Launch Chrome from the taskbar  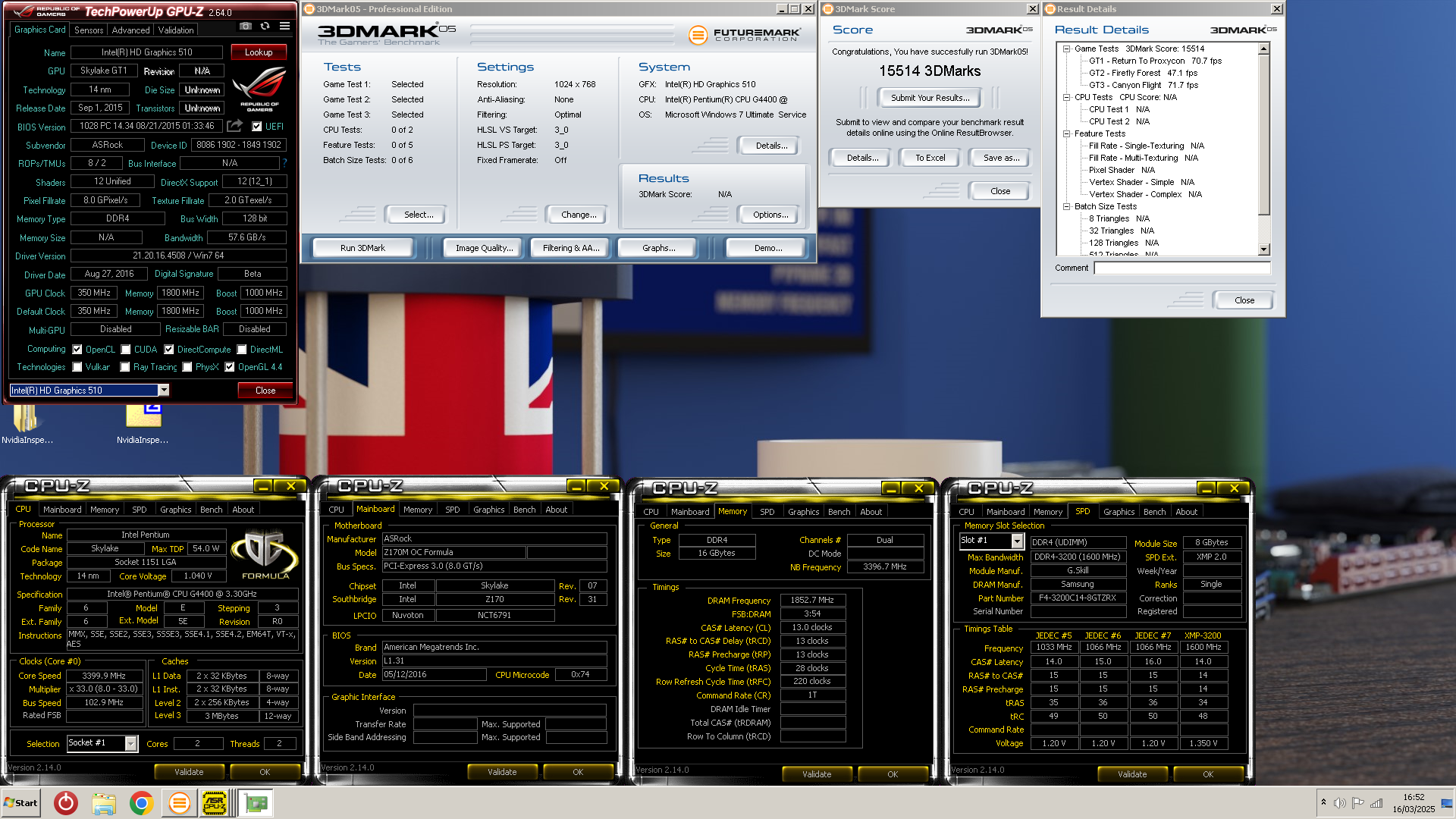[141, 802]
